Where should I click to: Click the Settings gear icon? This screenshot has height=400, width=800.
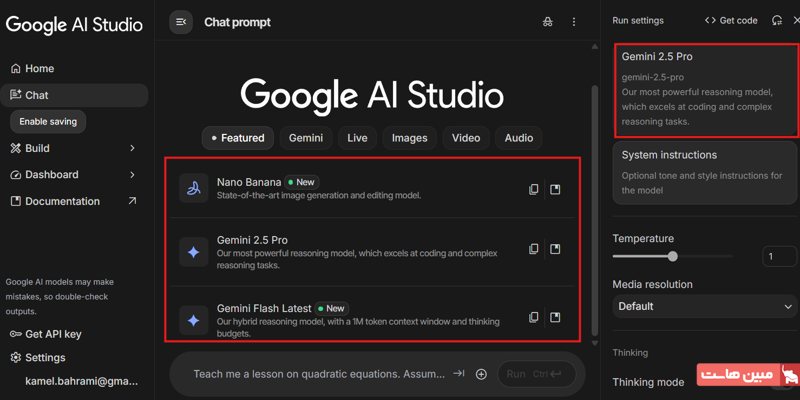tap(16, 357)
